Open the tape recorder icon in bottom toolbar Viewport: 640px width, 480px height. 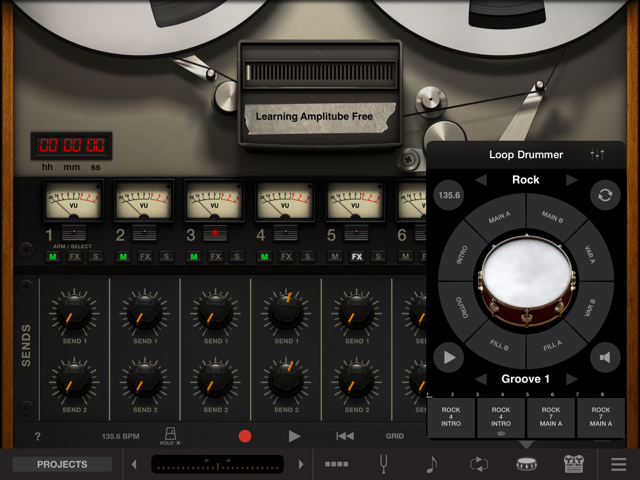[x=574, y=464]
